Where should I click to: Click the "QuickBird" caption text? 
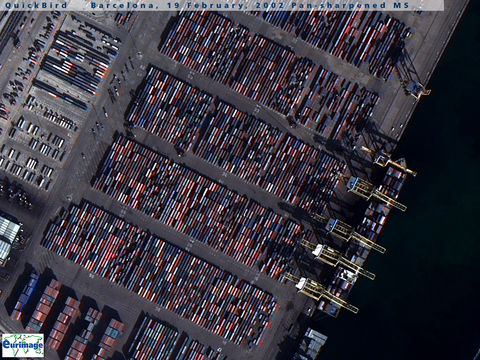[36, 5]
